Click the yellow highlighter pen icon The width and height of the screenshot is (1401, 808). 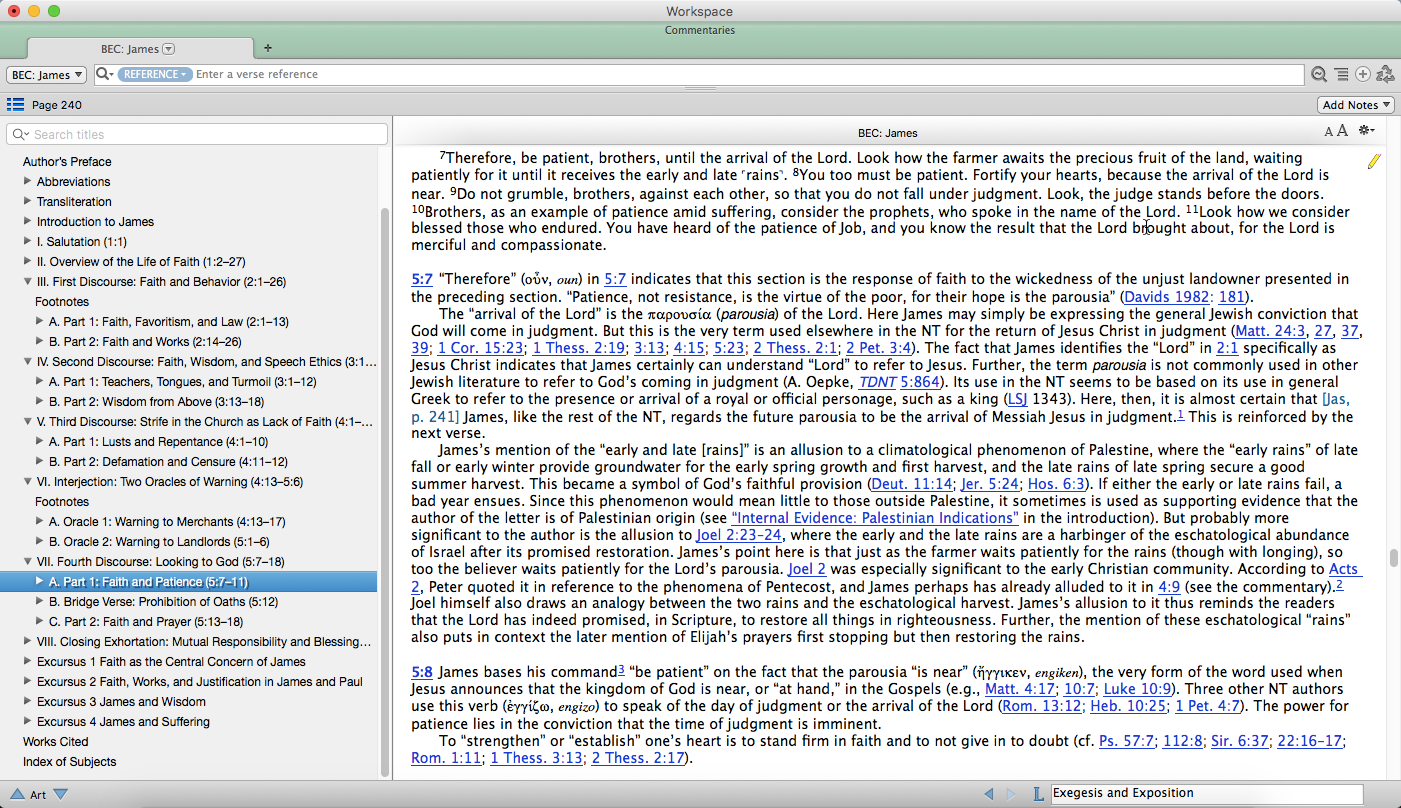[x=1373, y=161]
